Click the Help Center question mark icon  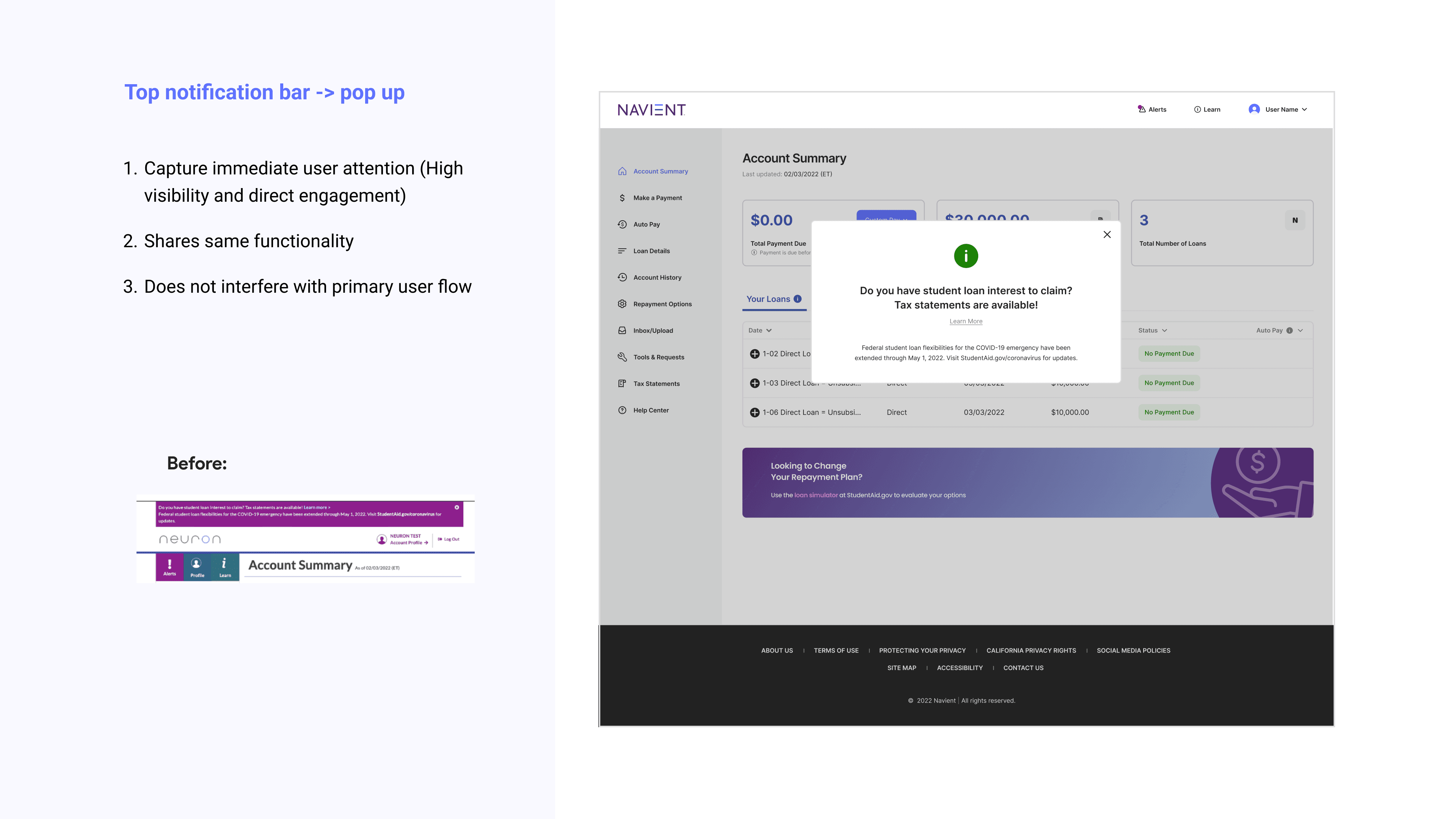622,410
